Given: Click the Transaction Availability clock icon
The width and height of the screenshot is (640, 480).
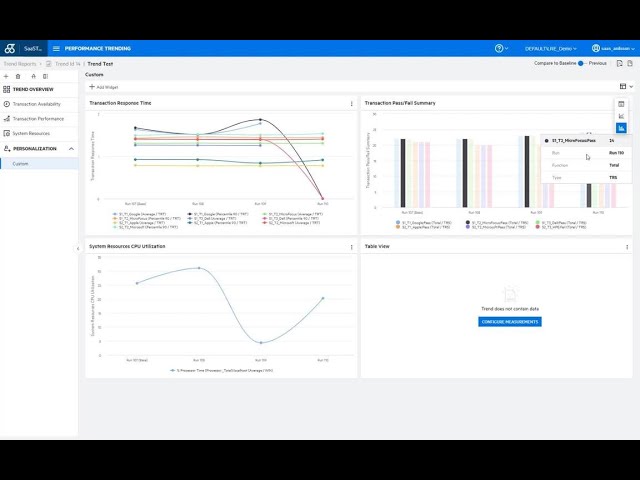Looking at the screenshot, I should coord(7,104).
